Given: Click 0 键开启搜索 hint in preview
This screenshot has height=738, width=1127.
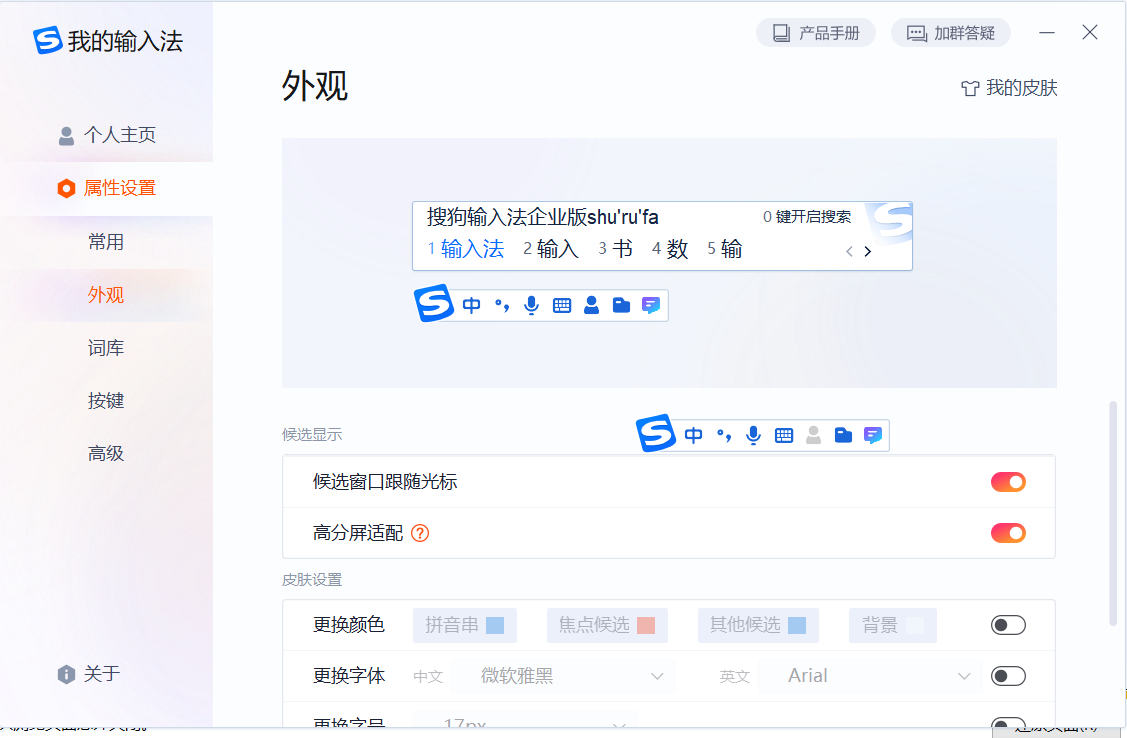Looking at the screenshot, I should (x=807, y=217).
